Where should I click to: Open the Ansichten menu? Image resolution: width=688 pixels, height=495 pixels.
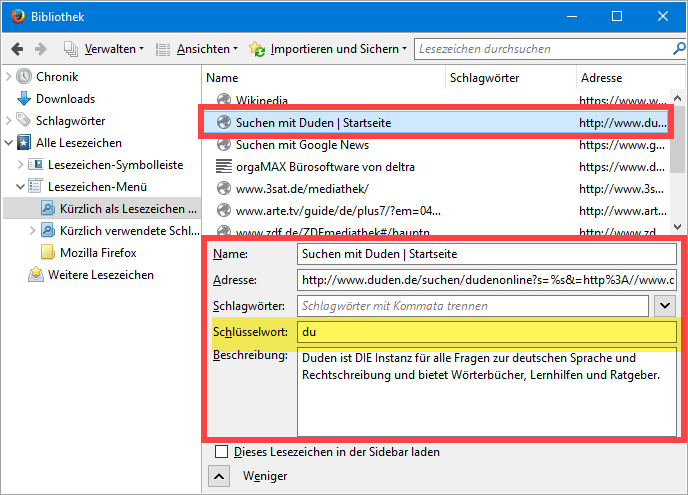[207, 49]
